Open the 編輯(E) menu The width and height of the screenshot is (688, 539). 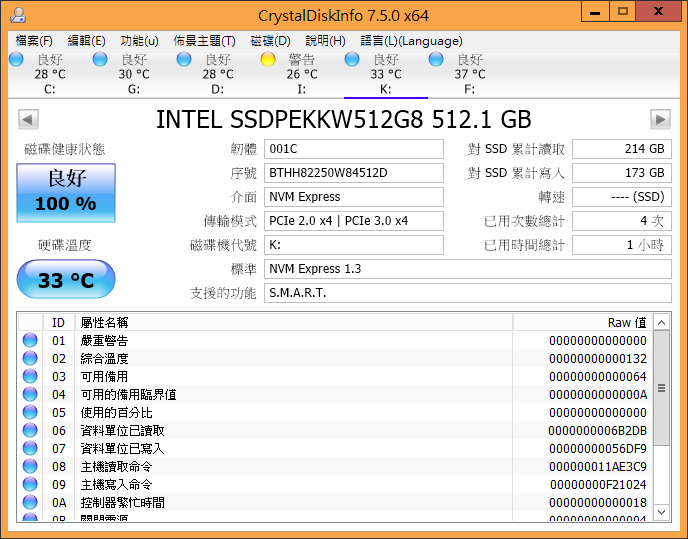(86, 41)
